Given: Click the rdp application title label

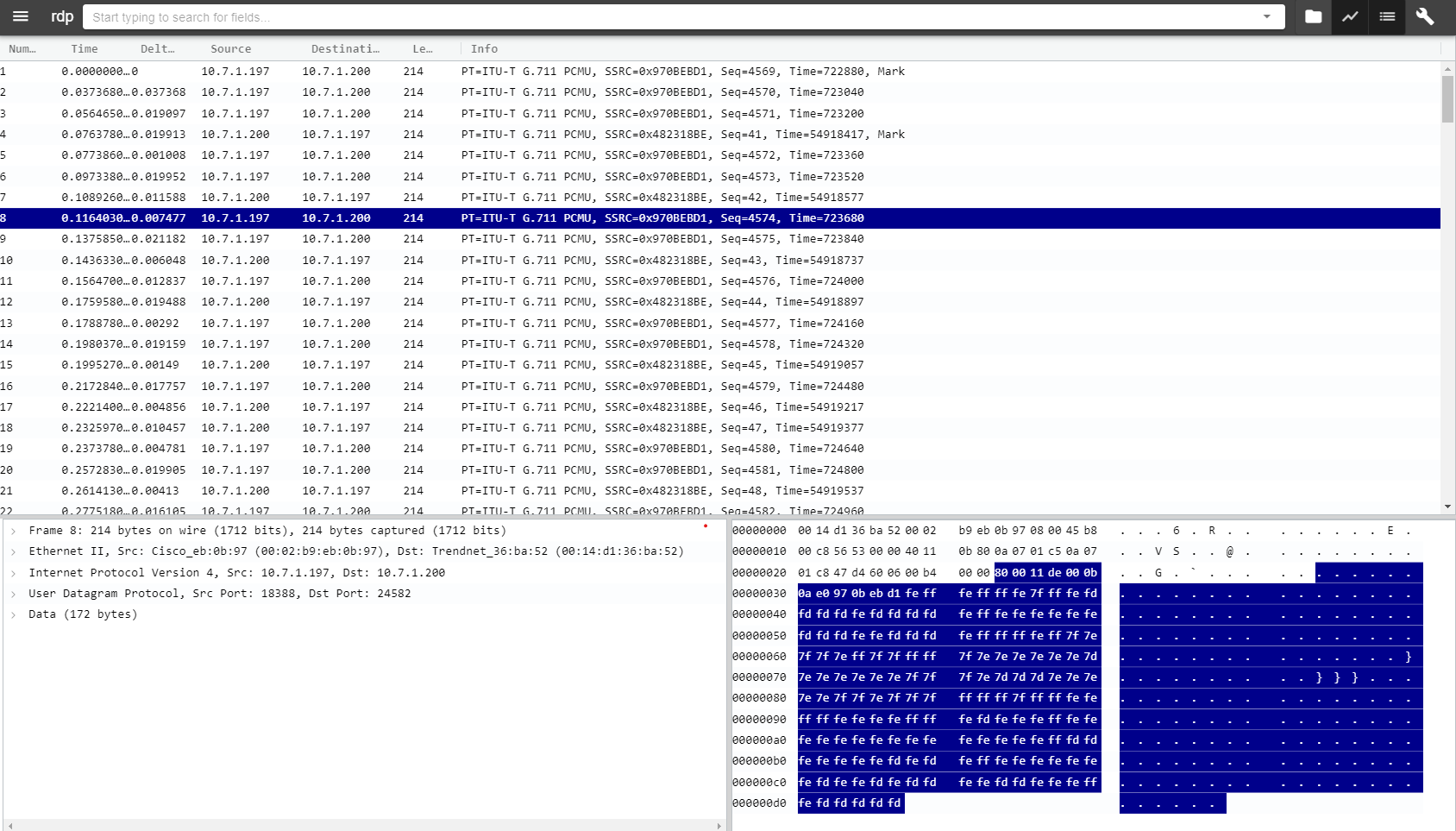Looking at the screenshot, I should point(62,16).
